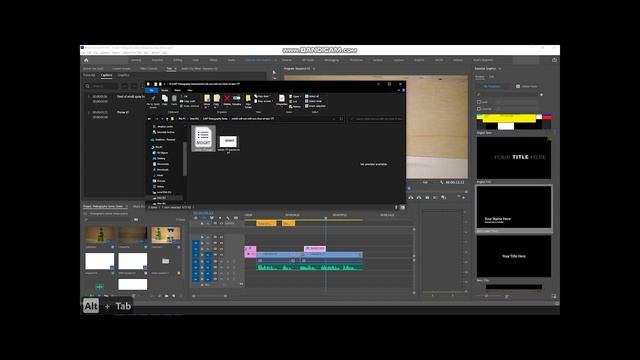Toggle track output eye for V1
Image resolution: width=640 pixels, height=360 pixels.
(221, 255)
